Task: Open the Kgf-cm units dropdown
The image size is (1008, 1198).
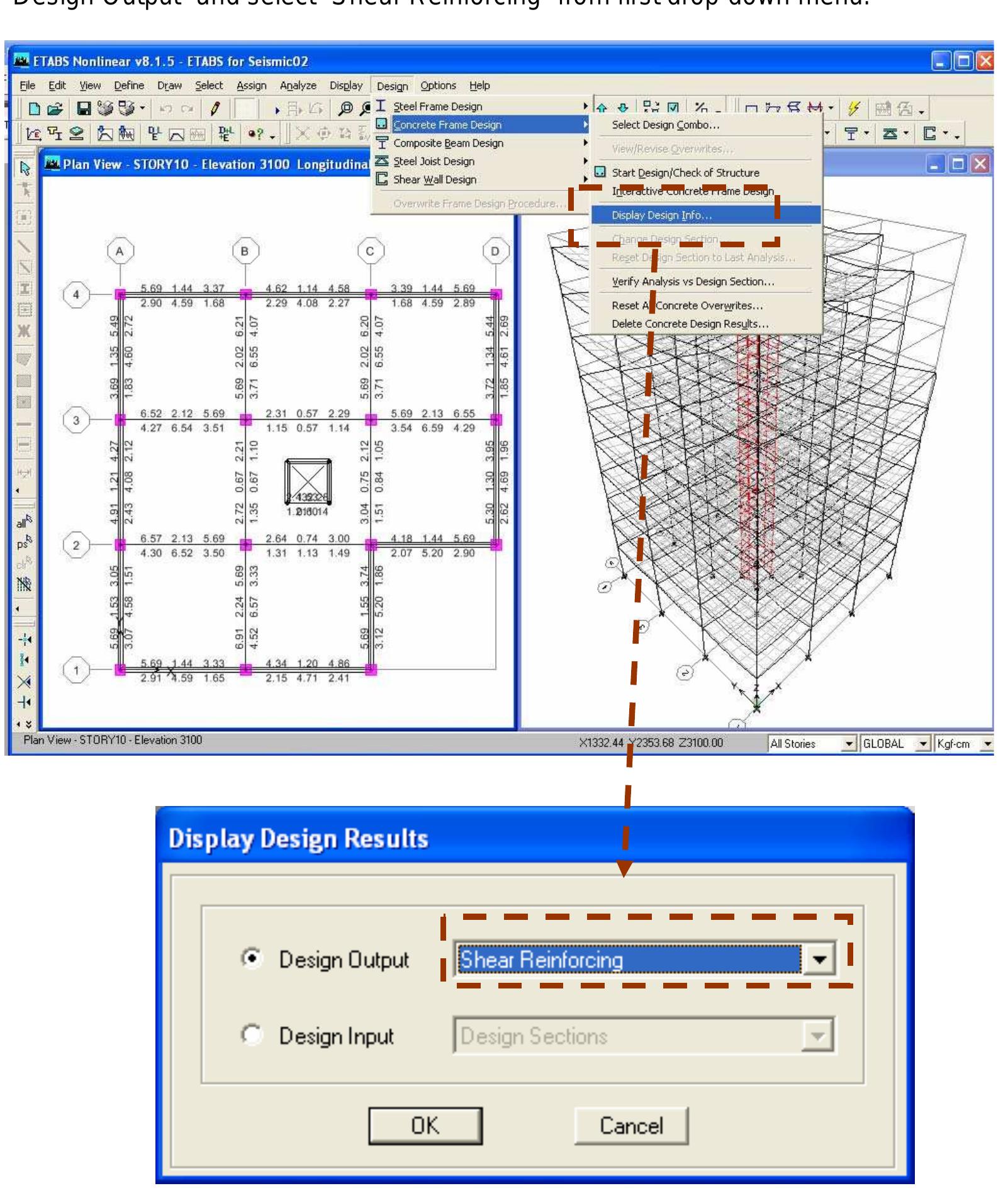Action: (x=987, y=744)
